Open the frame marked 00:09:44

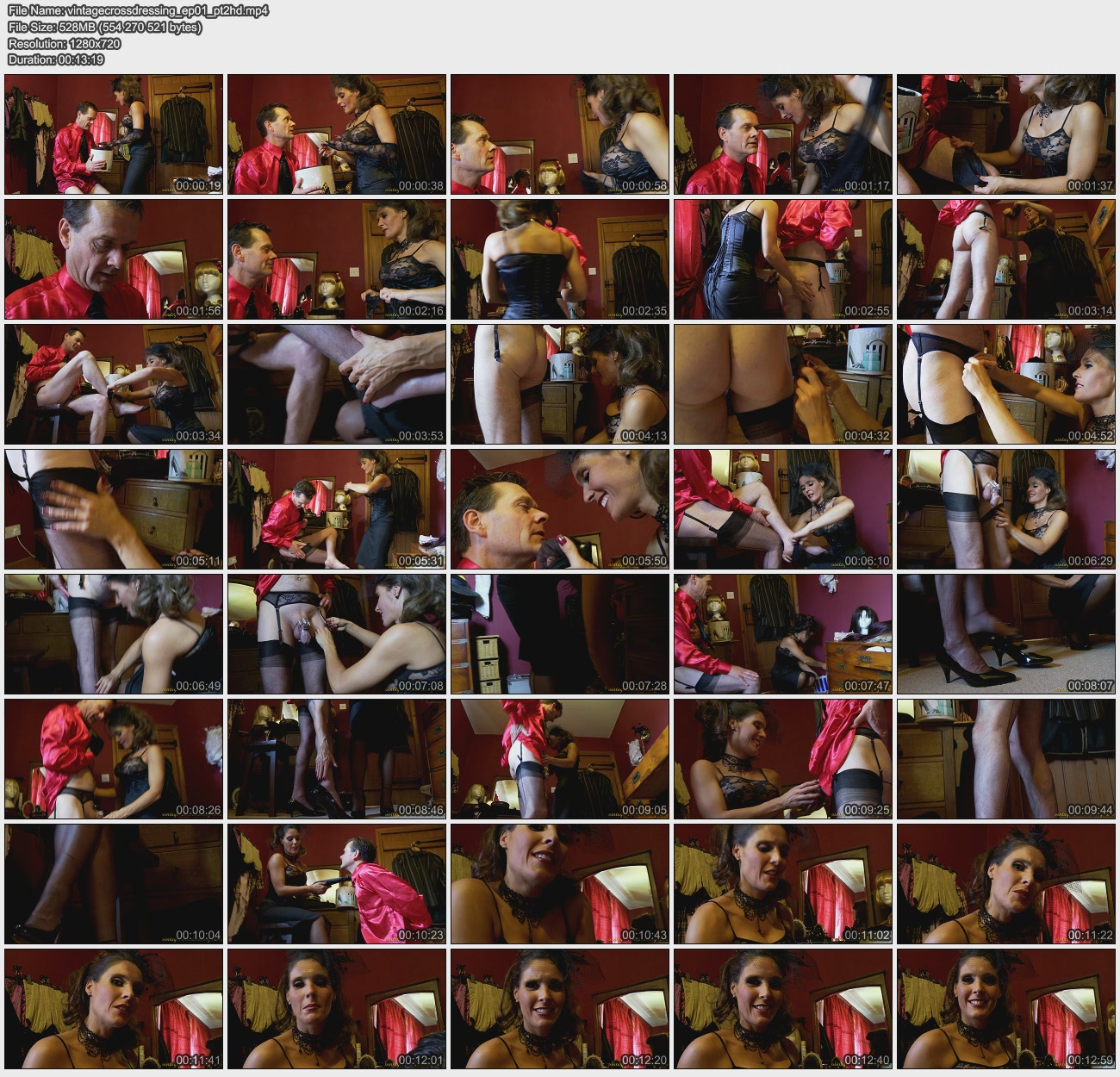coord(1005,758)
